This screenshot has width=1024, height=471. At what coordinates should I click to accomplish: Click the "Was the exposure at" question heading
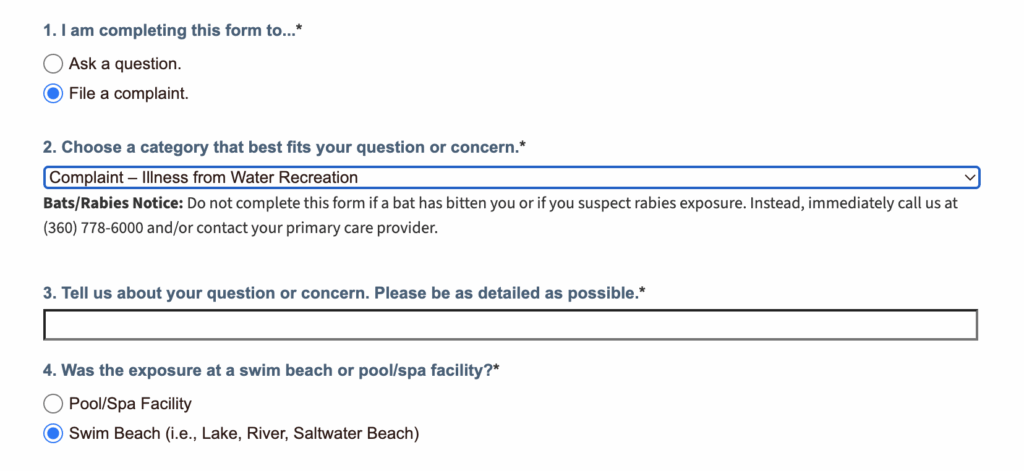[270, 370]
